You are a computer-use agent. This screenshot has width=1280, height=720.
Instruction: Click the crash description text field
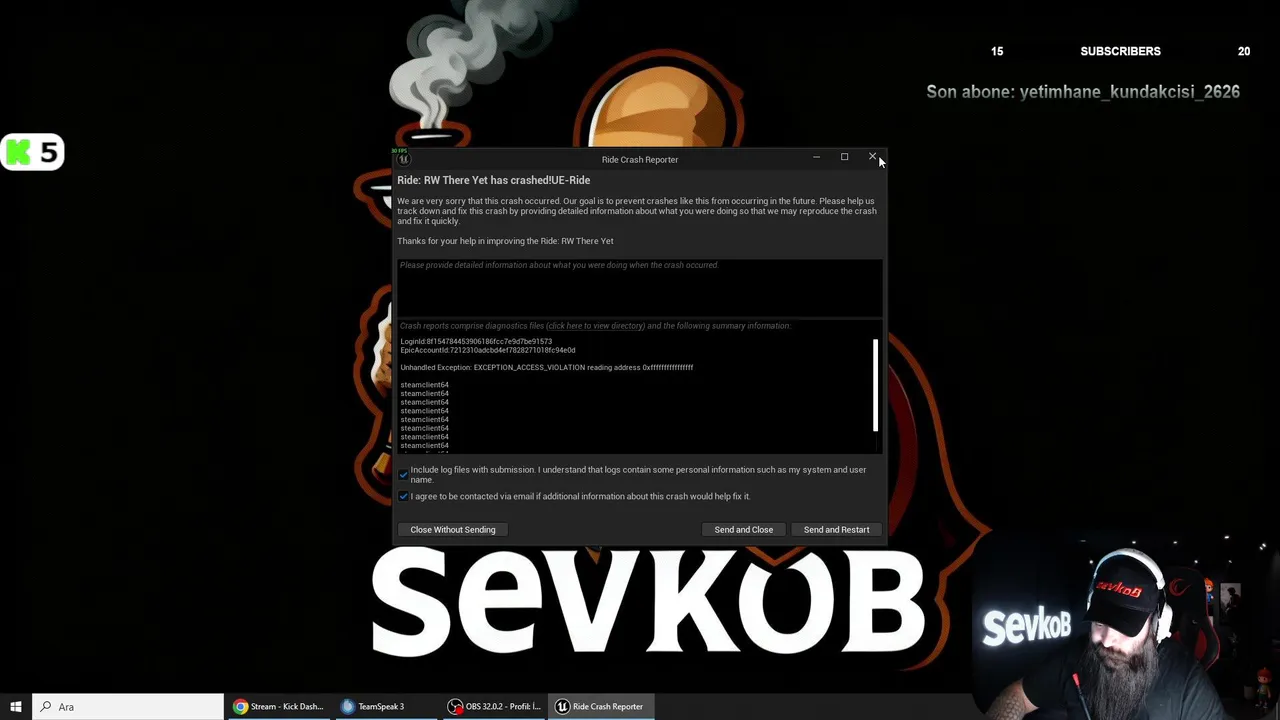point(640,288)
